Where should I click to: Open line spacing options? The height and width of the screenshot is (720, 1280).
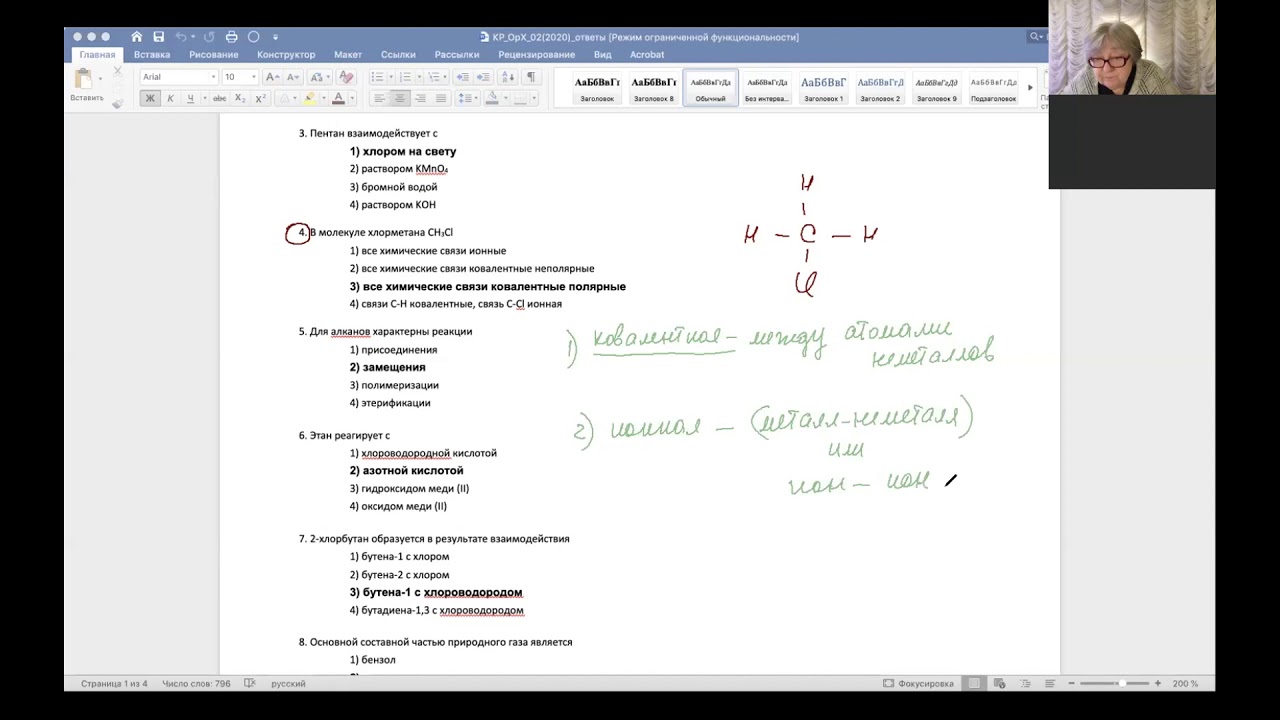tap(465, 98)
